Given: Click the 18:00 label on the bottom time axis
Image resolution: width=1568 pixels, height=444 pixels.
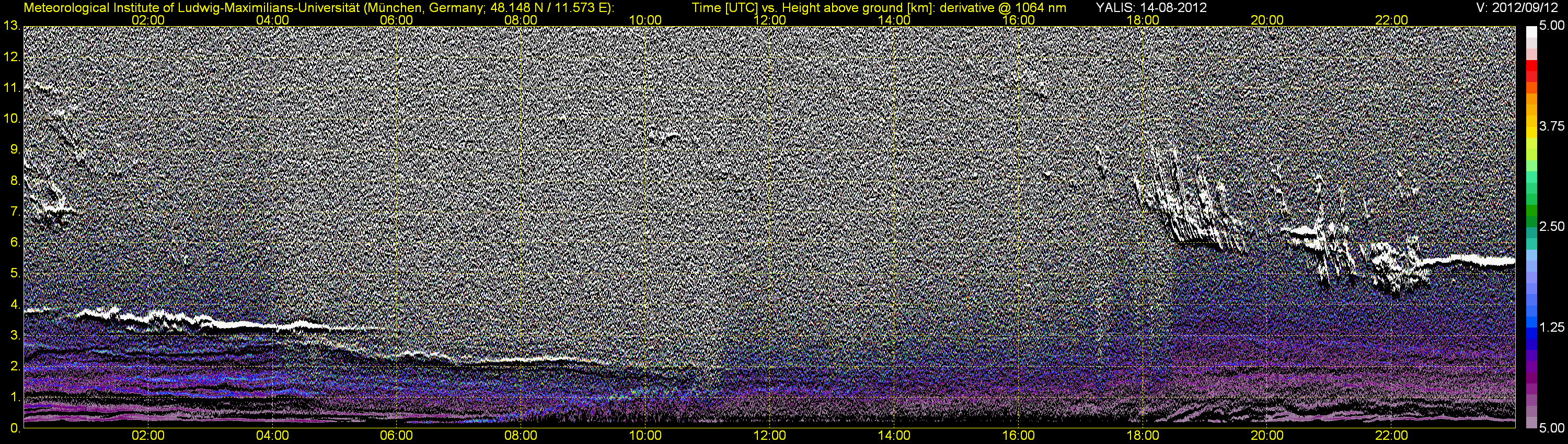Looking at the screenshot, I should coord(1143,436).
